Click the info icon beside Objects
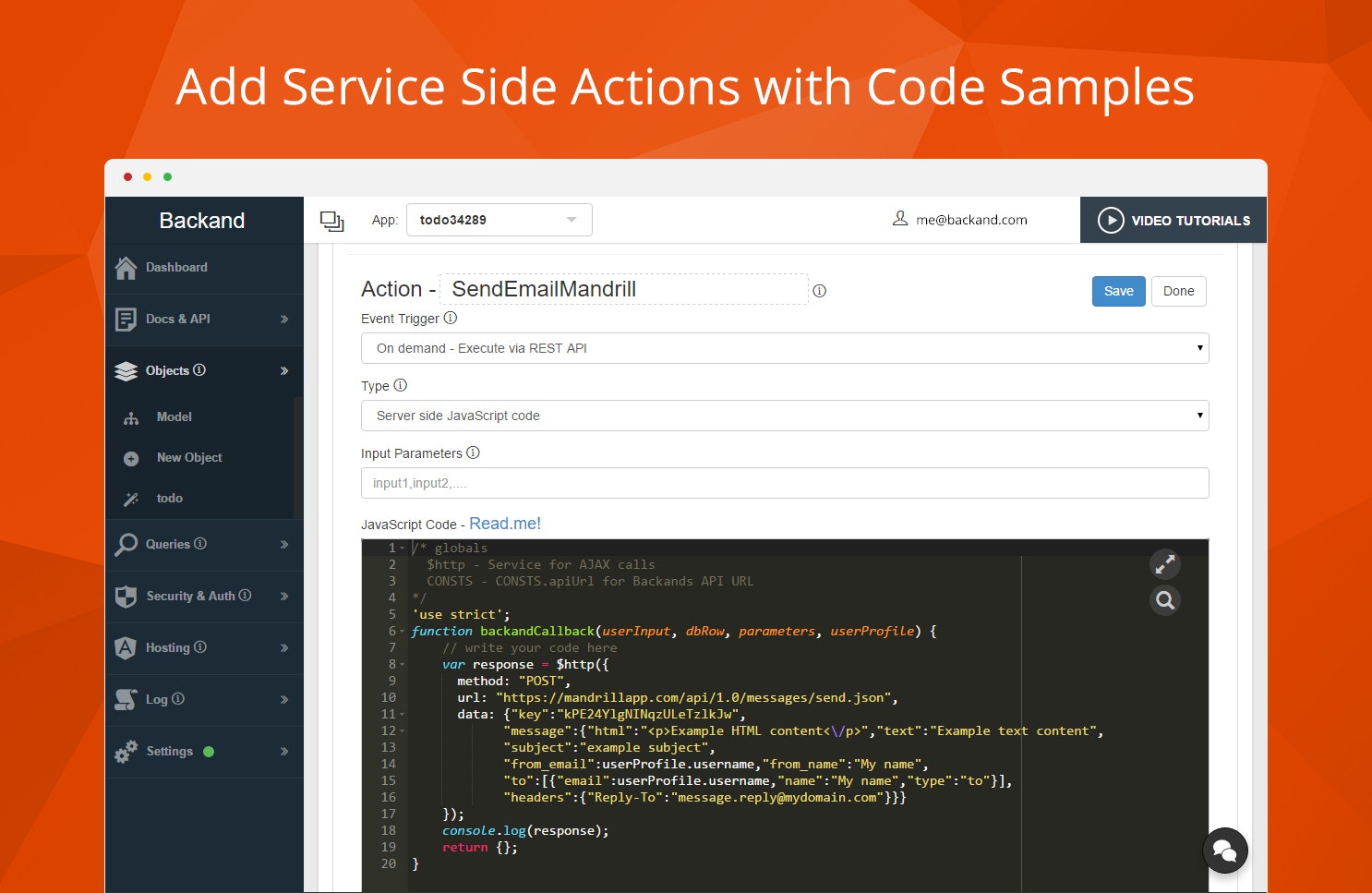Screen dimensions: 1372x893 click(199, 369)
